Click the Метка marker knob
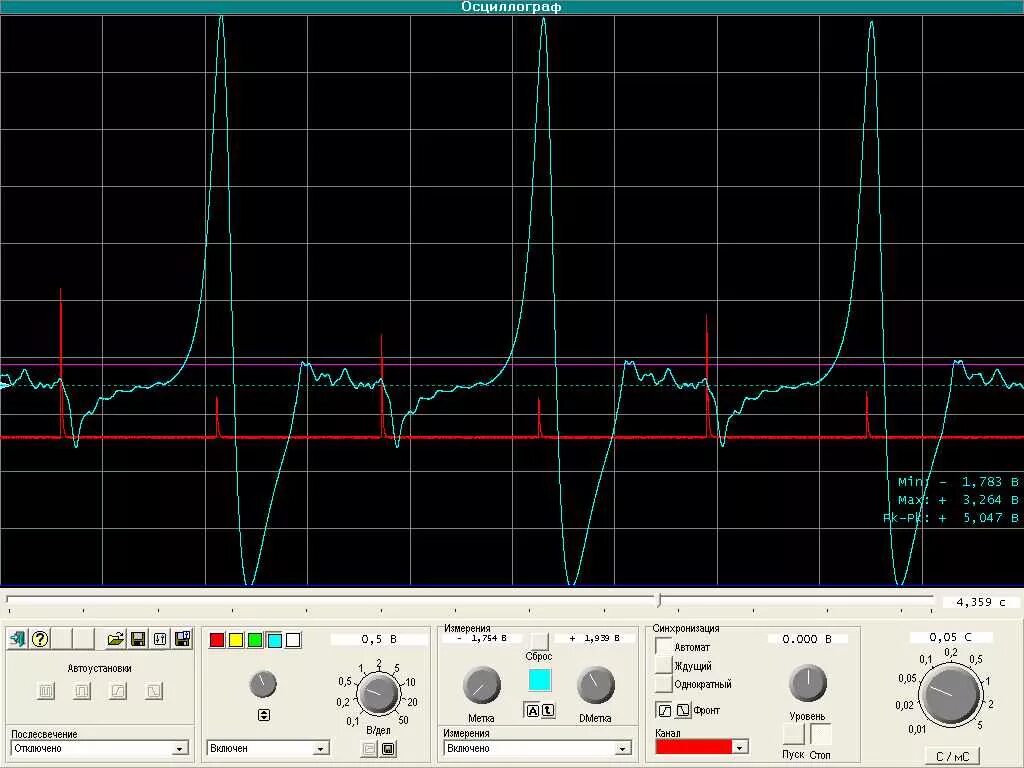 (x=482, y=686)
